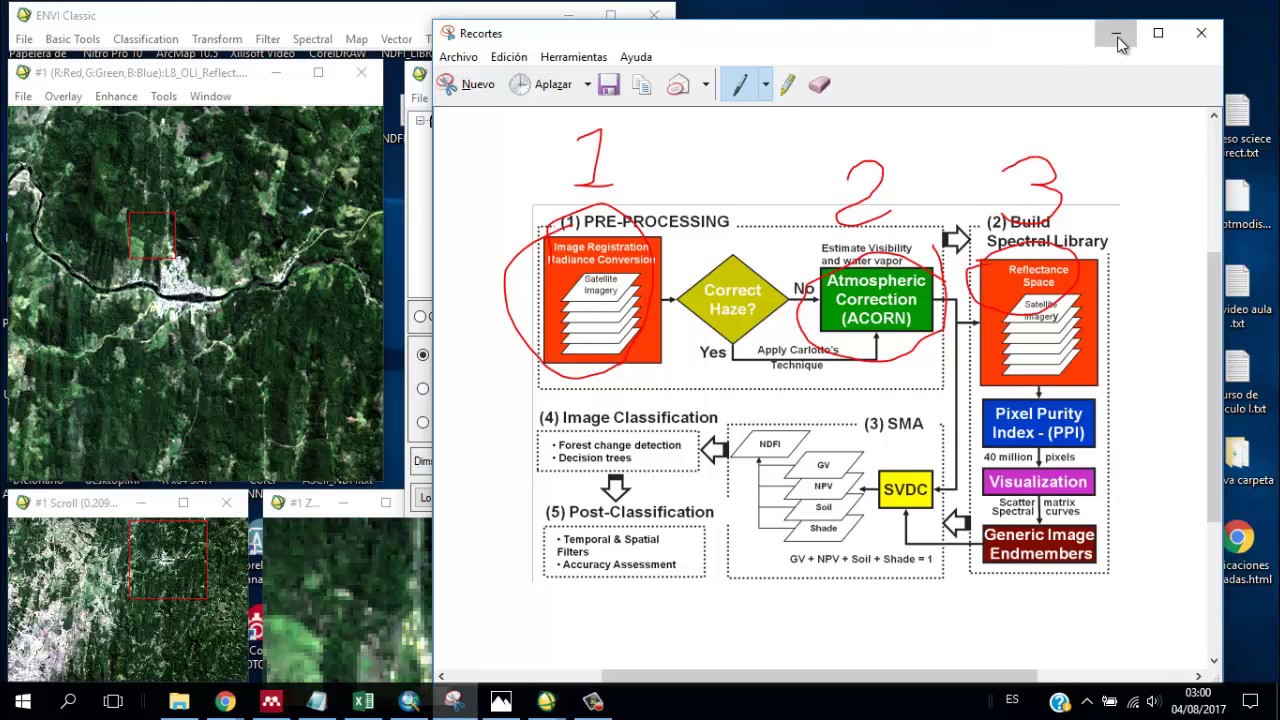Open the Enhance menu in display #1
This screenshot has width=1280, height=720.
116,96
